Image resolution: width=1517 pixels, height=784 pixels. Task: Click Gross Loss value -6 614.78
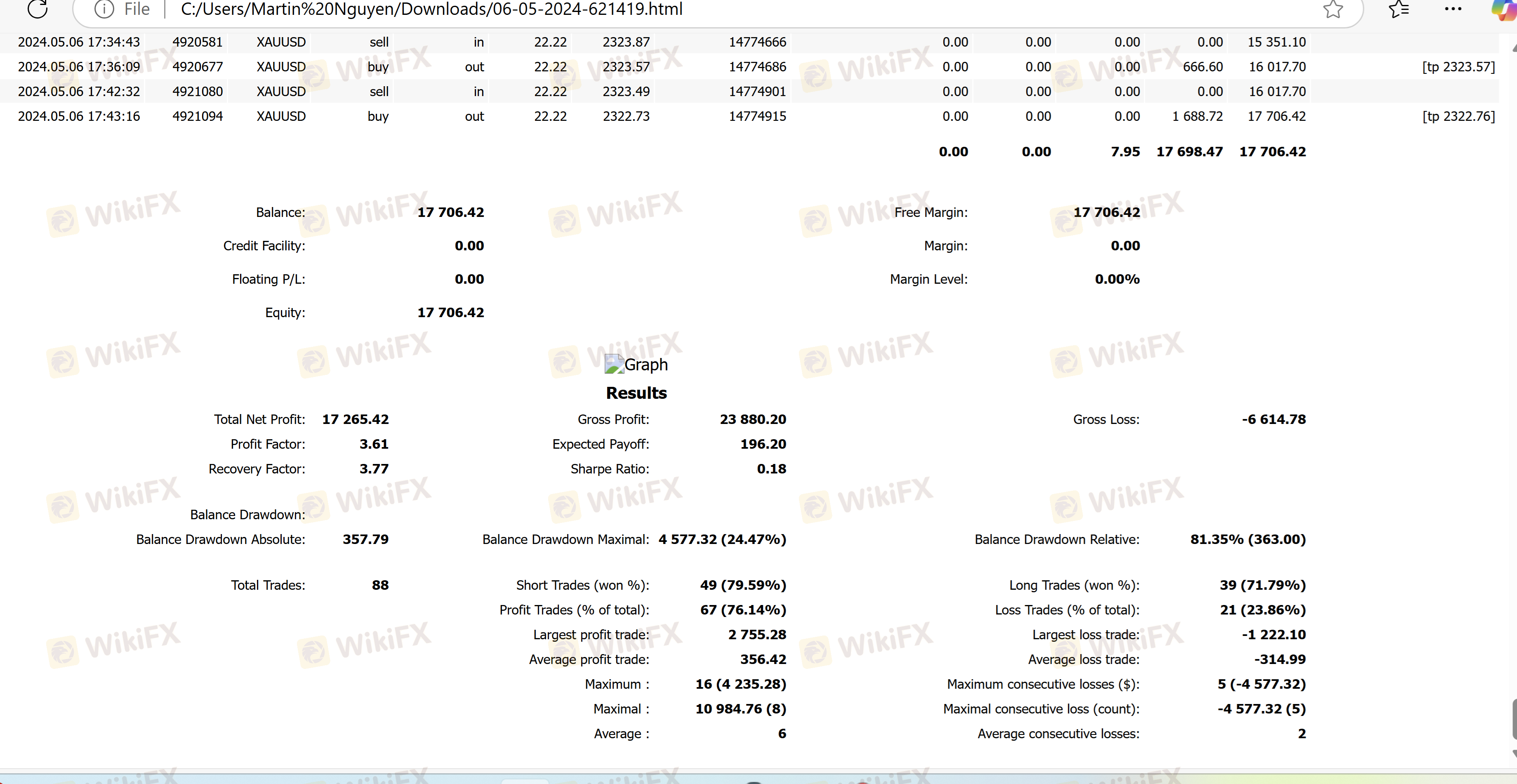click(x=1274, y=419)
